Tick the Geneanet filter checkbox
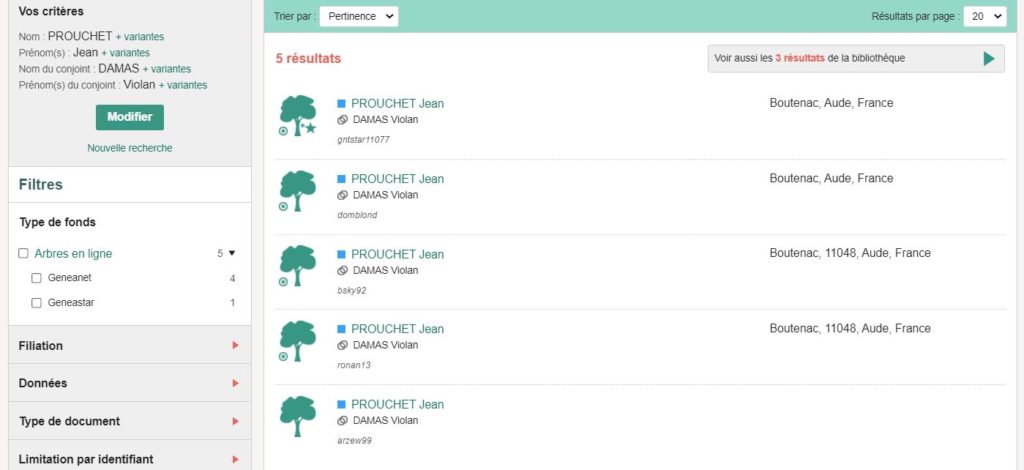 click(x=37, y=278)
